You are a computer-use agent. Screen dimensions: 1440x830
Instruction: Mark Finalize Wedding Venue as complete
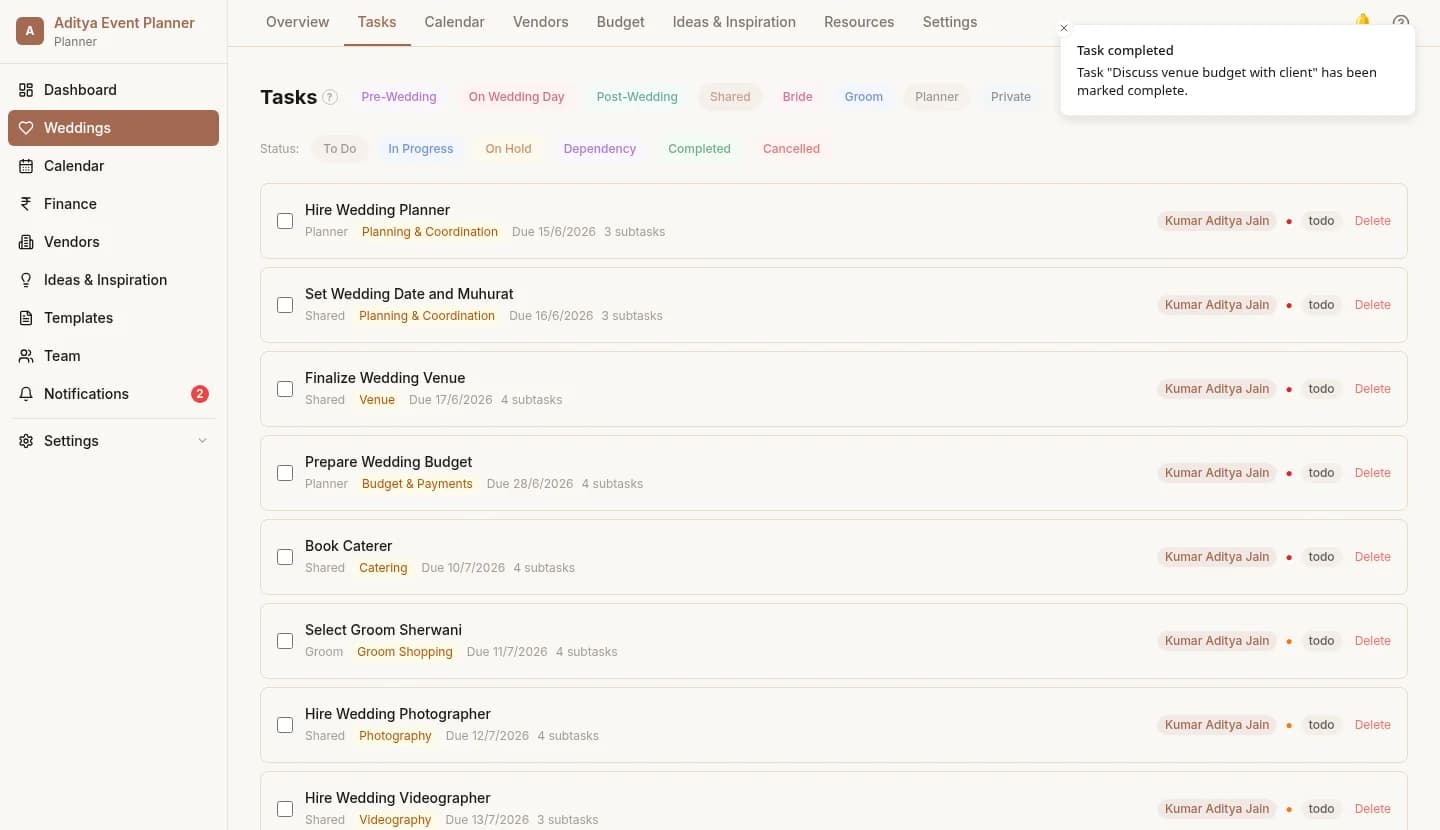[x=285, y=389]
